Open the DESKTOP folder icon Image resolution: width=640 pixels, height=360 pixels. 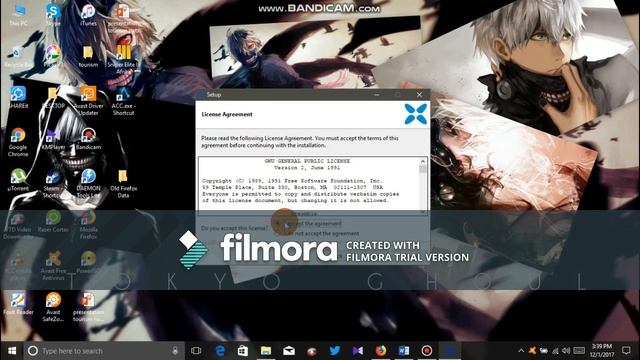[53, 98]
